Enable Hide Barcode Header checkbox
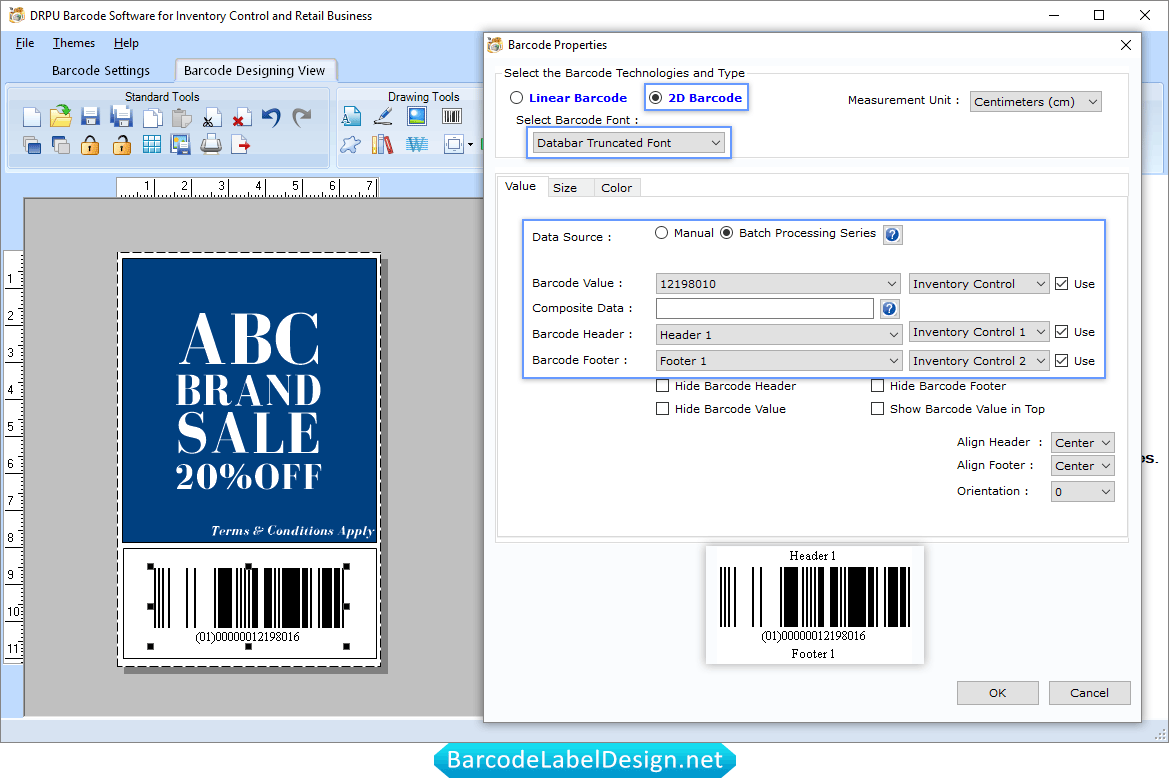The image size is (1169, 778). [662, 386]
